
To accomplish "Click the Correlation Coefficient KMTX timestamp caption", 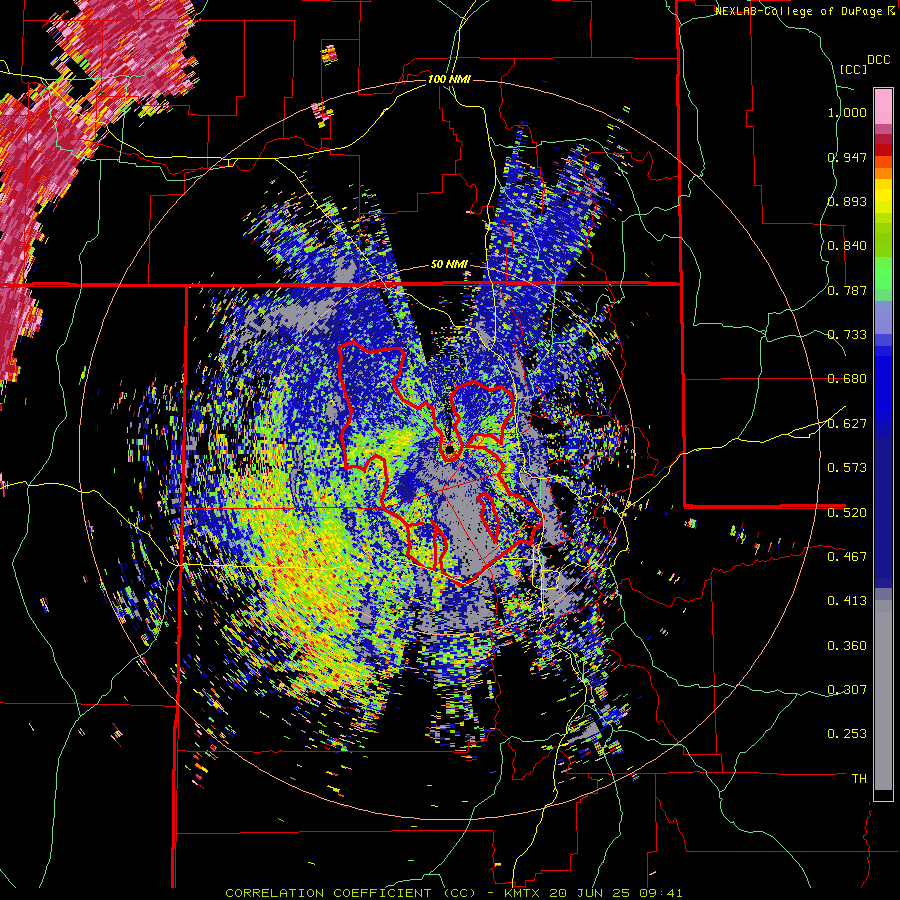I will point(454,893).
